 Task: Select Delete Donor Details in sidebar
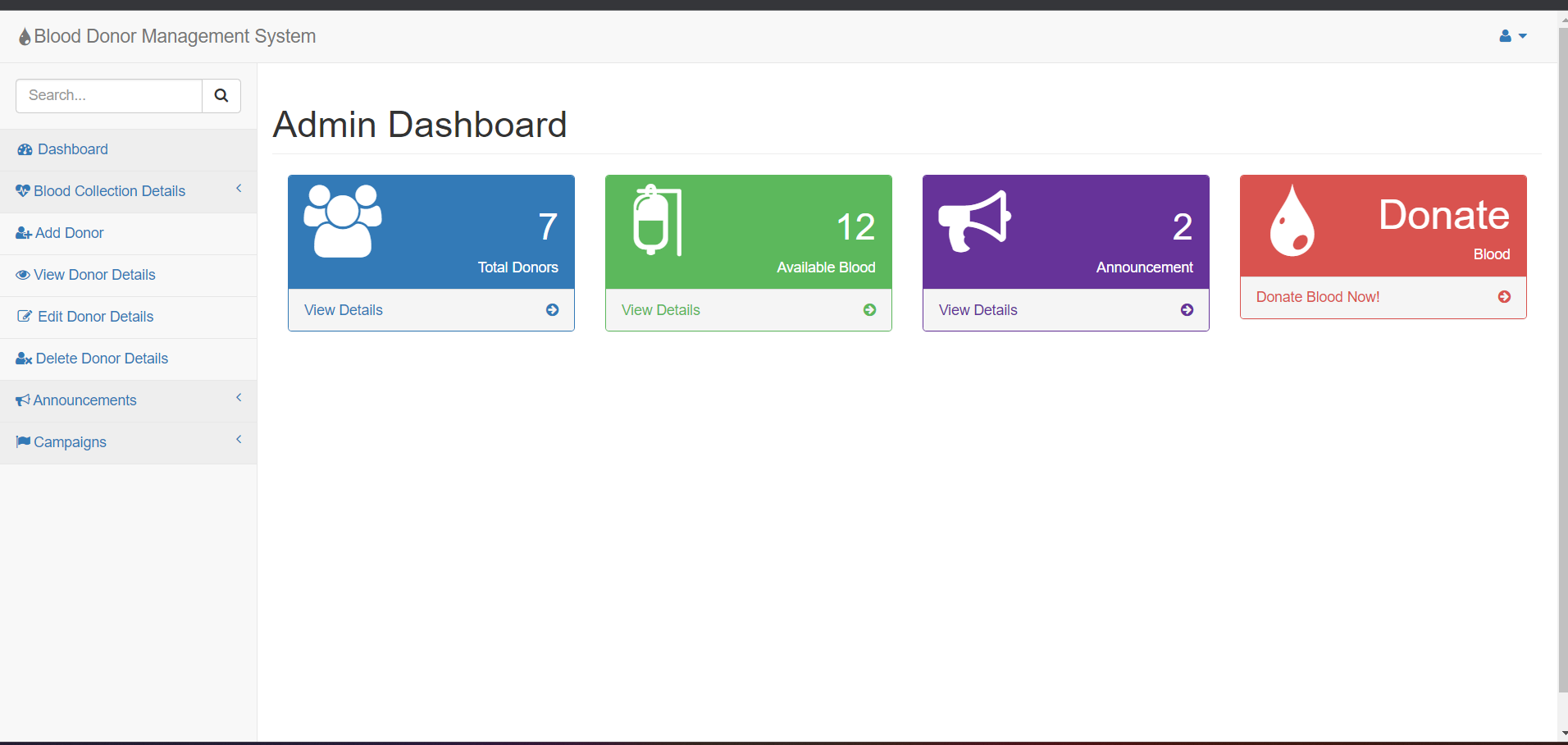pyautogui.click(x=101, y=358)
